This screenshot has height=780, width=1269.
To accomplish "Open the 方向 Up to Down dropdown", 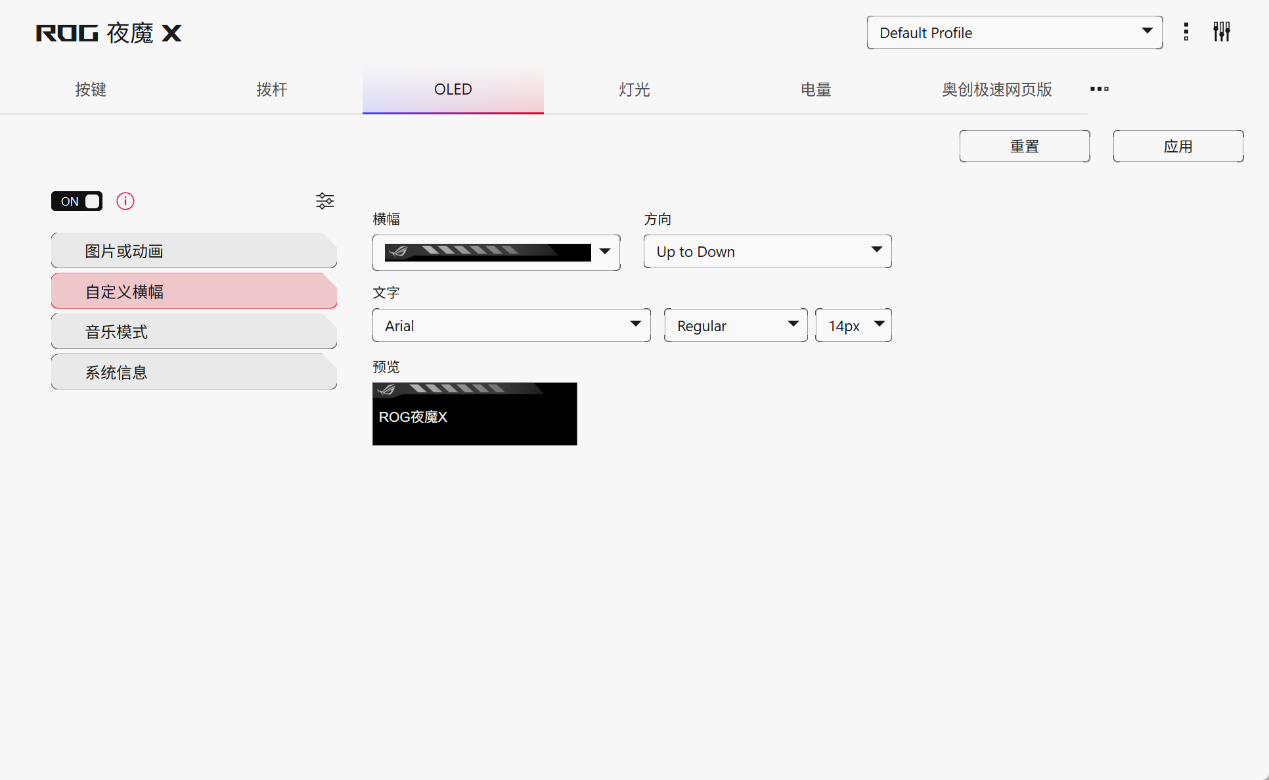I will (767, 252).
